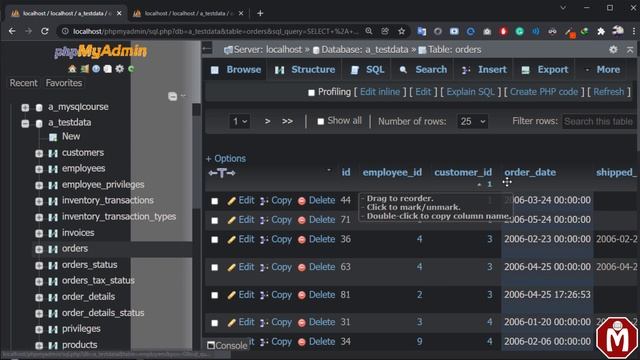The image size is (640, 360).
Task: Open the Console bar at the bottom
Action: click(227, 345)
